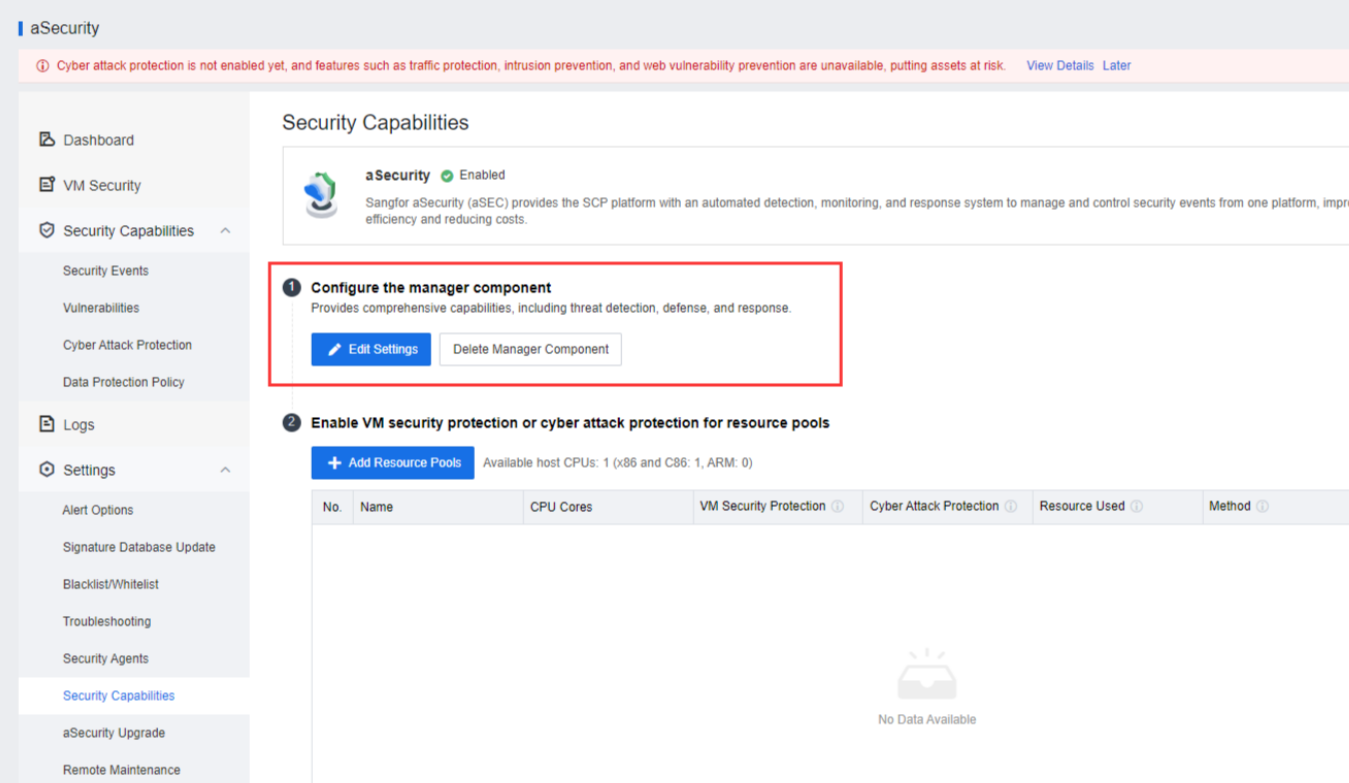The image size is (1349, 783).
Task: Collapse the Settings menu chevron
Action: 225,469
